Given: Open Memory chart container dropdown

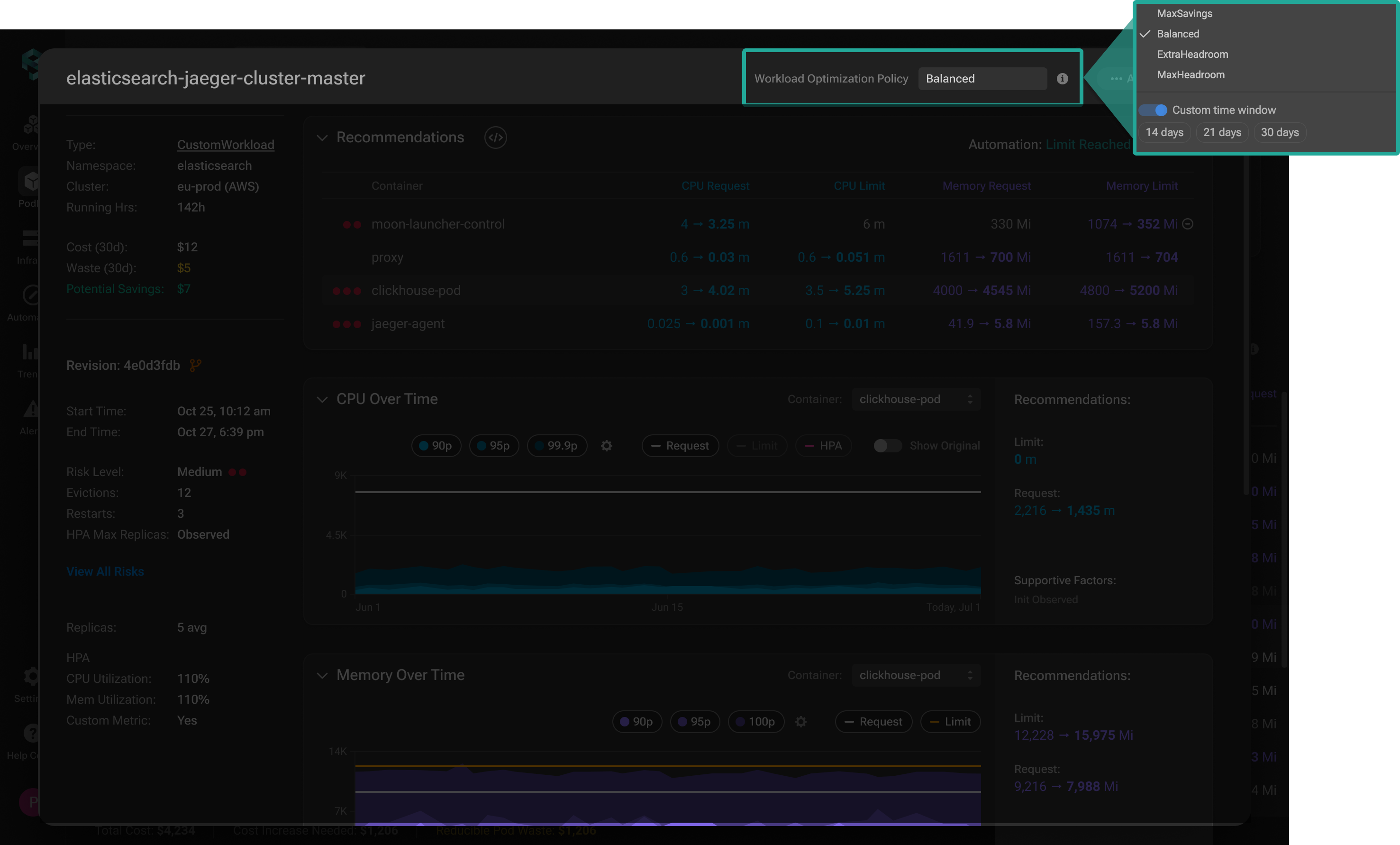Looking at the screenshot, I should [916, 675].
